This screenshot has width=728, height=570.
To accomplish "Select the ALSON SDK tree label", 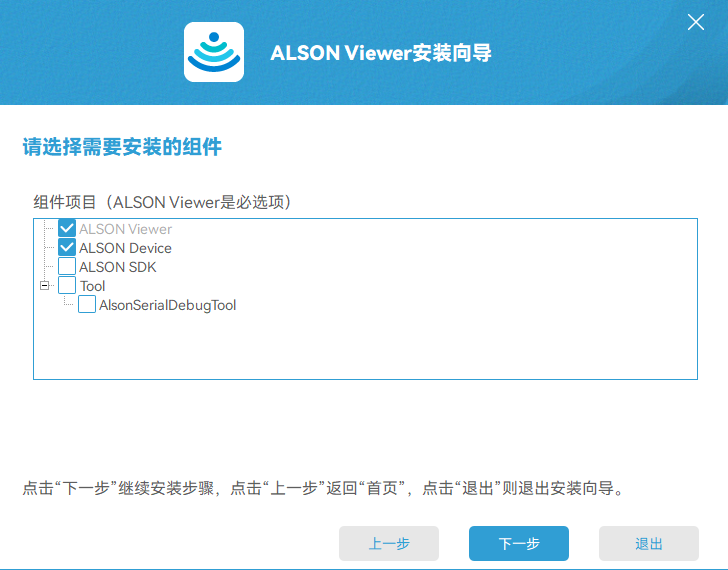I will [117, 267].
